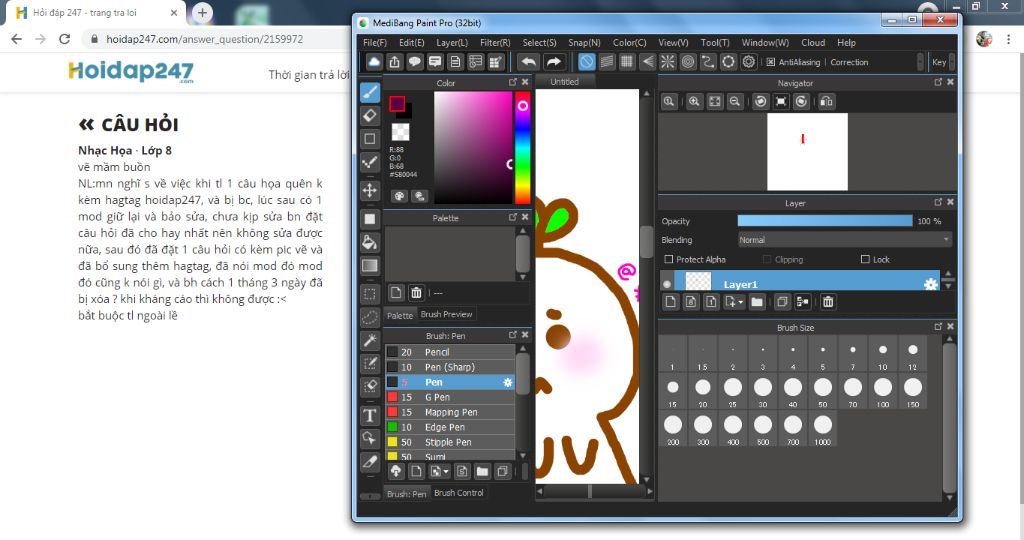Viewport: 1024px width, 540px height.
Task: Select the Eraser tool
Action: [370, 116]
